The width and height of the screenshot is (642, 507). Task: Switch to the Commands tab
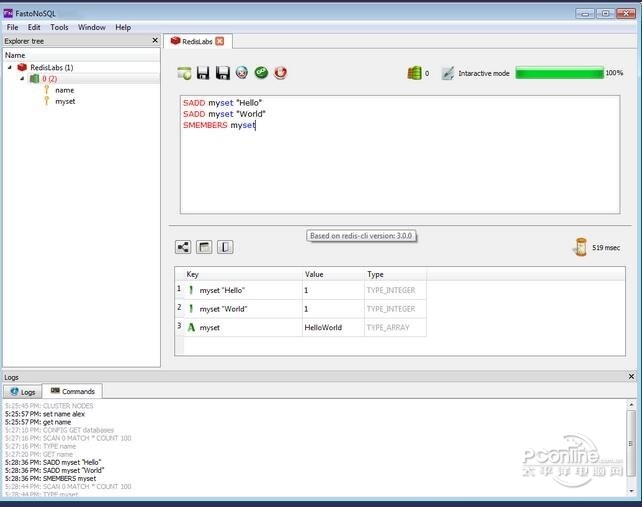(x=72, y=391)
